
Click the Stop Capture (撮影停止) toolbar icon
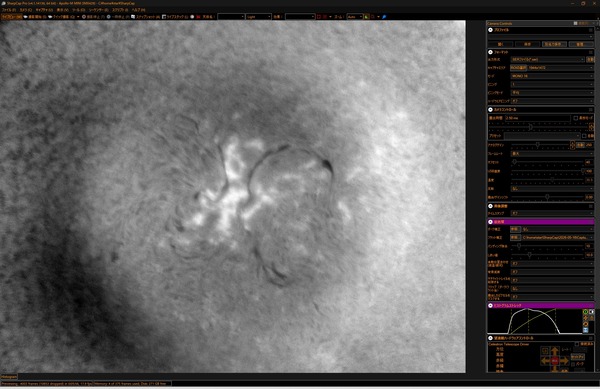84,17
